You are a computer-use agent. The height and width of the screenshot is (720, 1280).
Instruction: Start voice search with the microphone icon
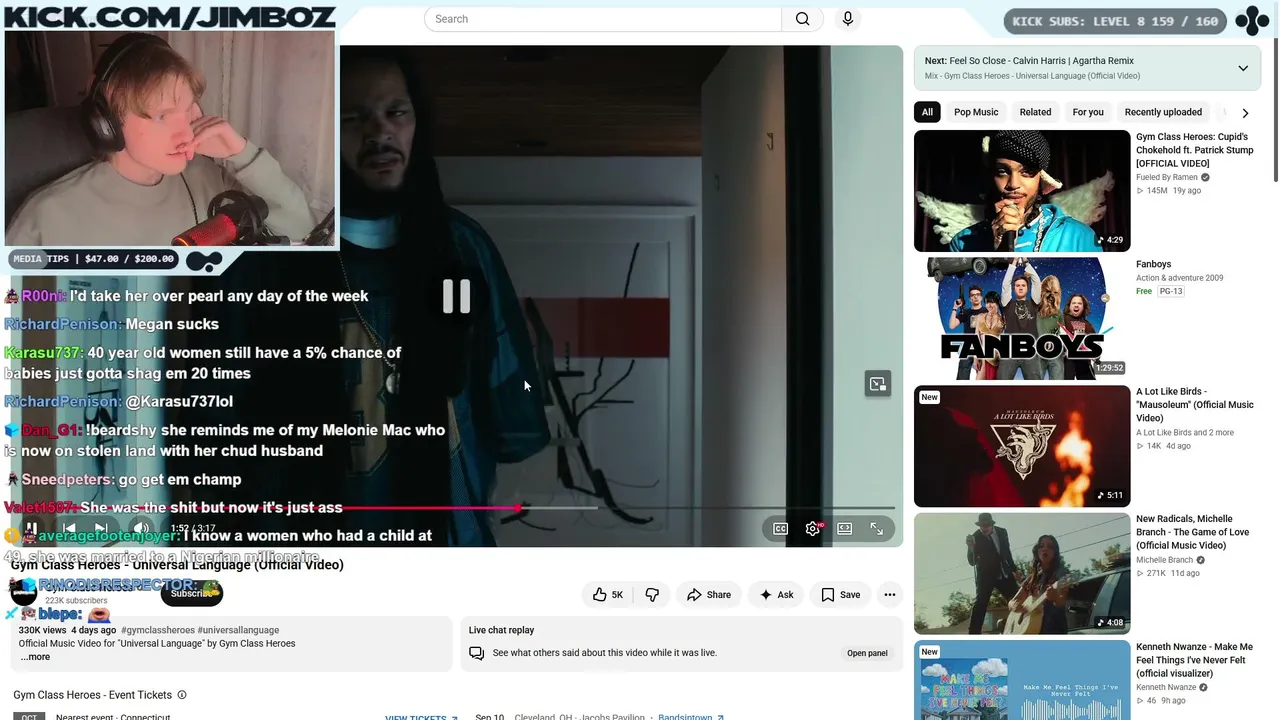[848, 19]
